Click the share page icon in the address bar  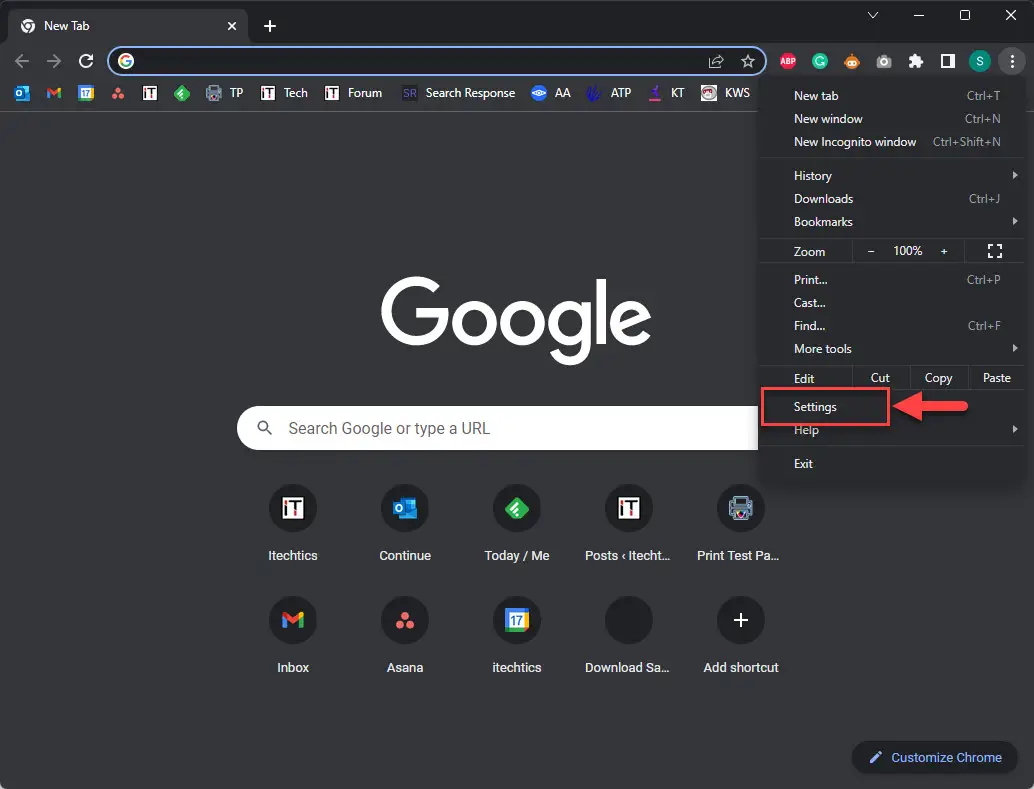tap(716, 61)
